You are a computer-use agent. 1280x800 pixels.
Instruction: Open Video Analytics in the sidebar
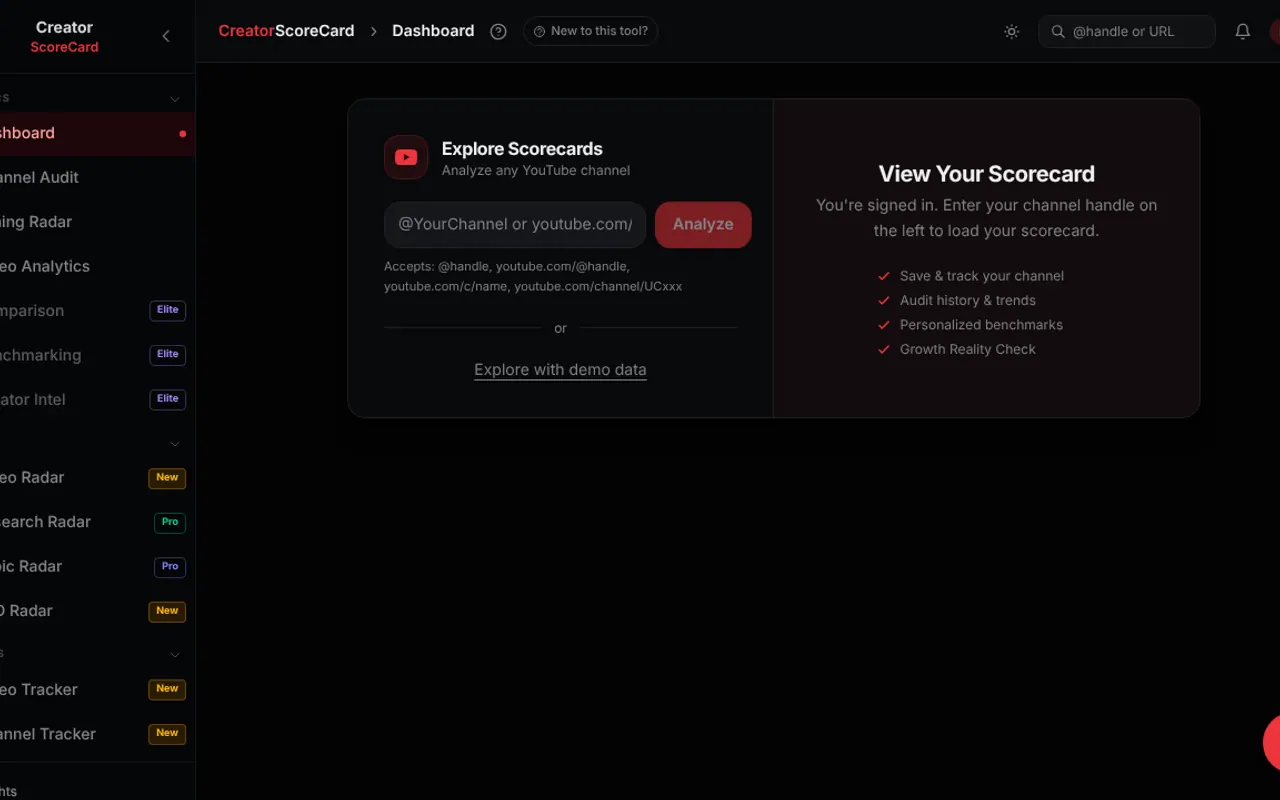(93, 266)
